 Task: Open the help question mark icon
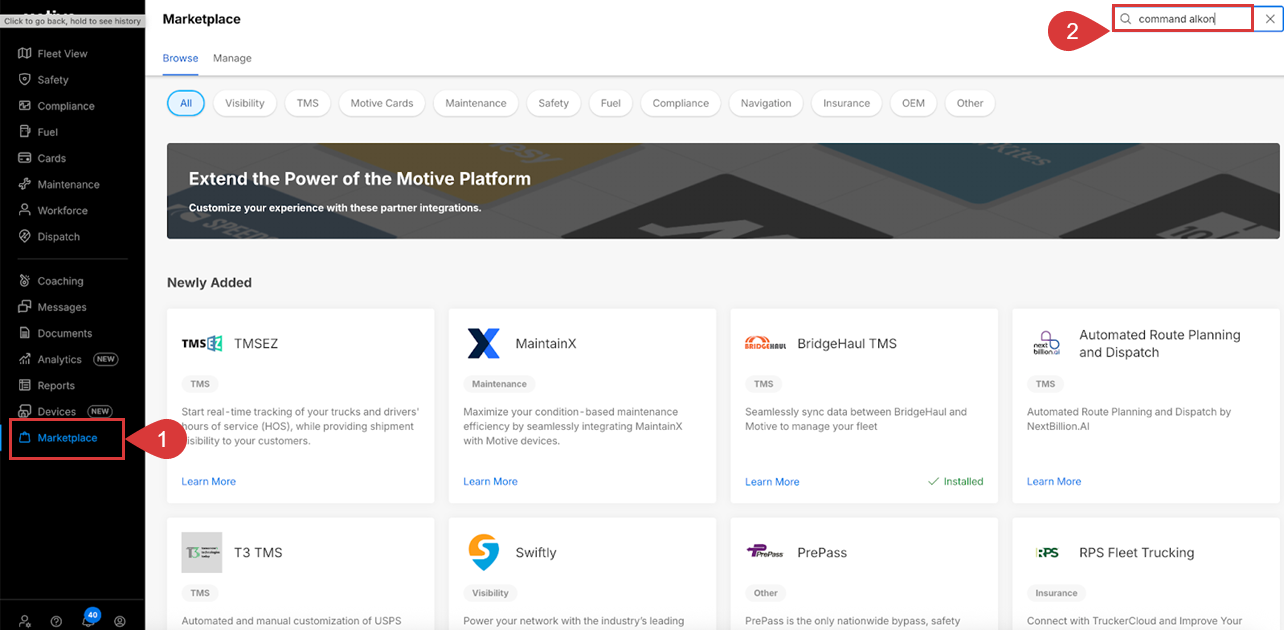pos(56,621)
